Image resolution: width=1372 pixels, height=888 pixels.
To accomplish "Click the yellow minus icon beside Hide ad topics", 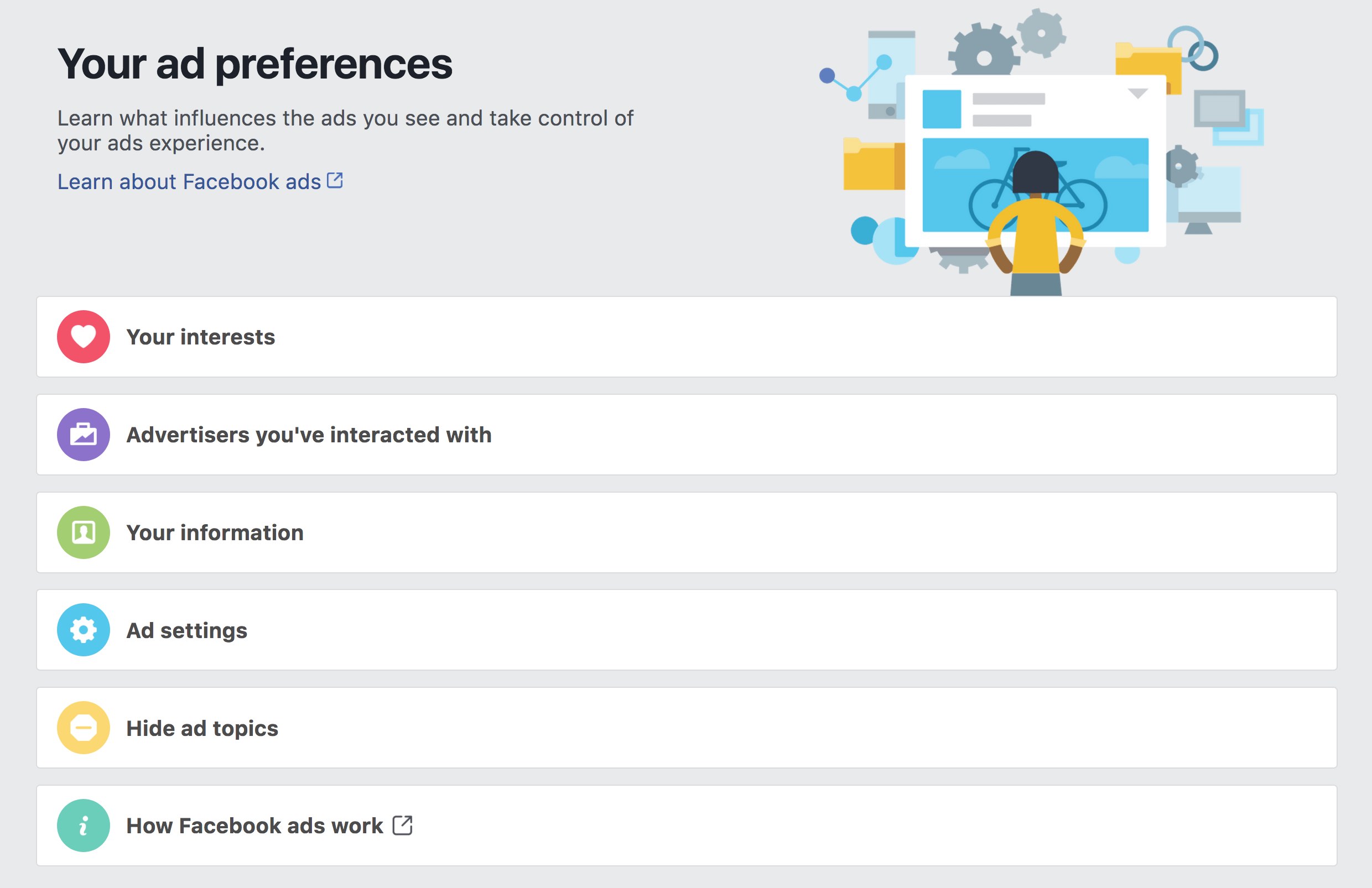I will 83,727.
